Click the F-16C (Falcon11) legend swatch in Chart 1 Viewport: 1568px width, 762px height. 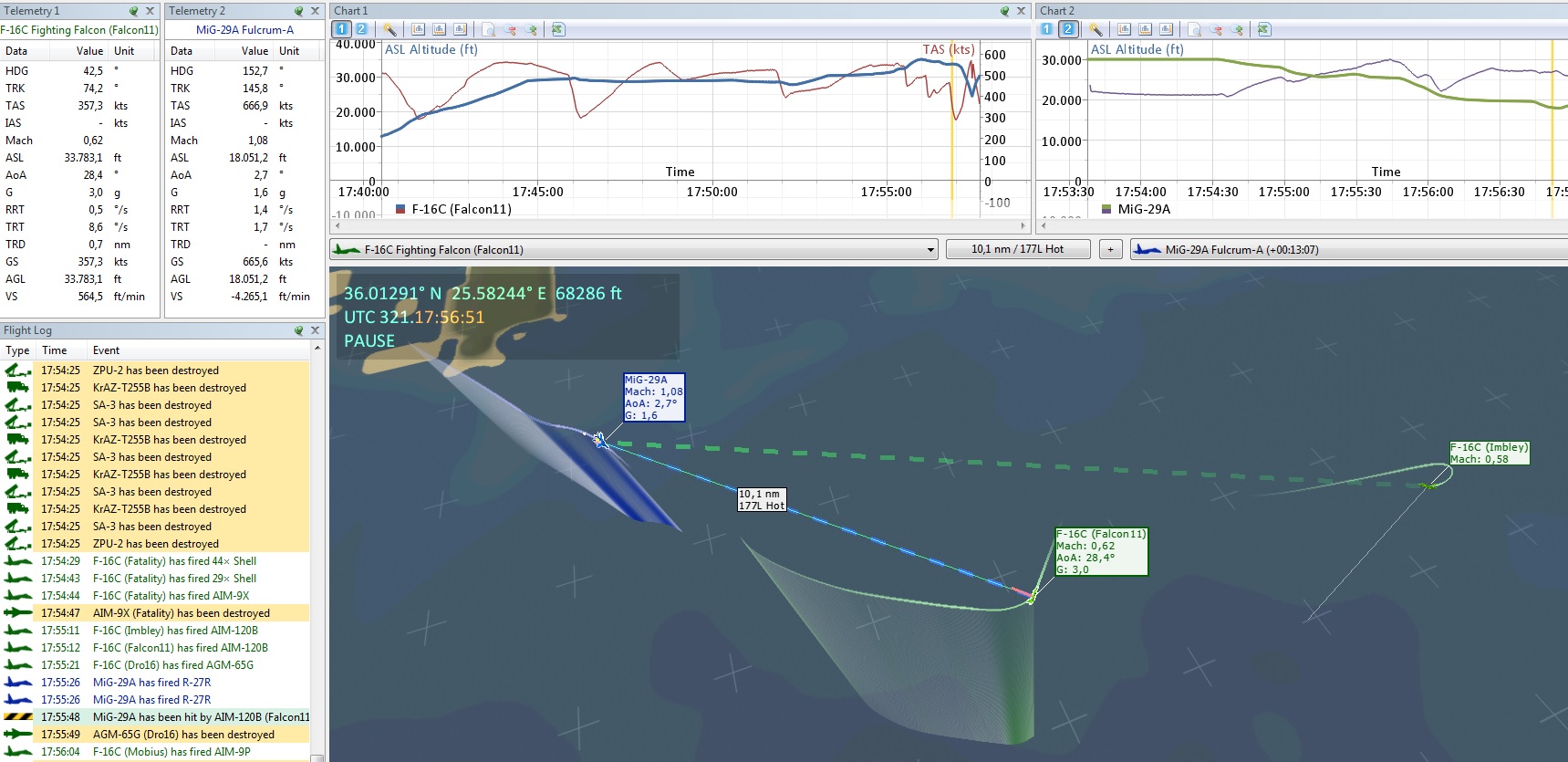[400, 209]
